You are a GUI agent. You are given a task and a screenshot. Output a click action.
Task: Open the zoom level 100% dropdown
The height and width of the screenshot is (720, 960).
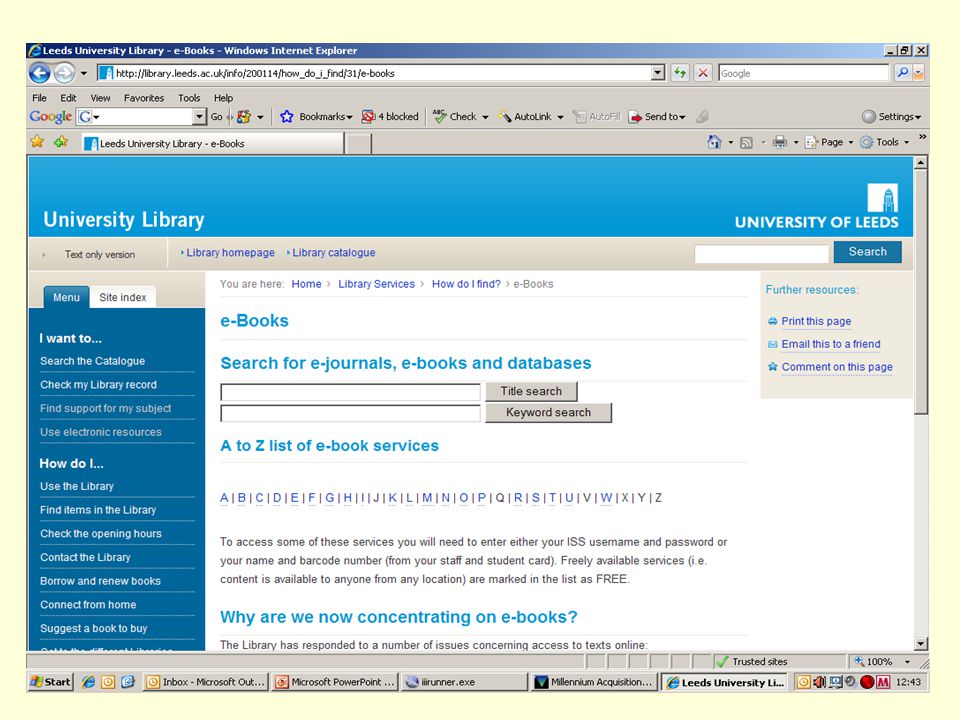(907, 662)
